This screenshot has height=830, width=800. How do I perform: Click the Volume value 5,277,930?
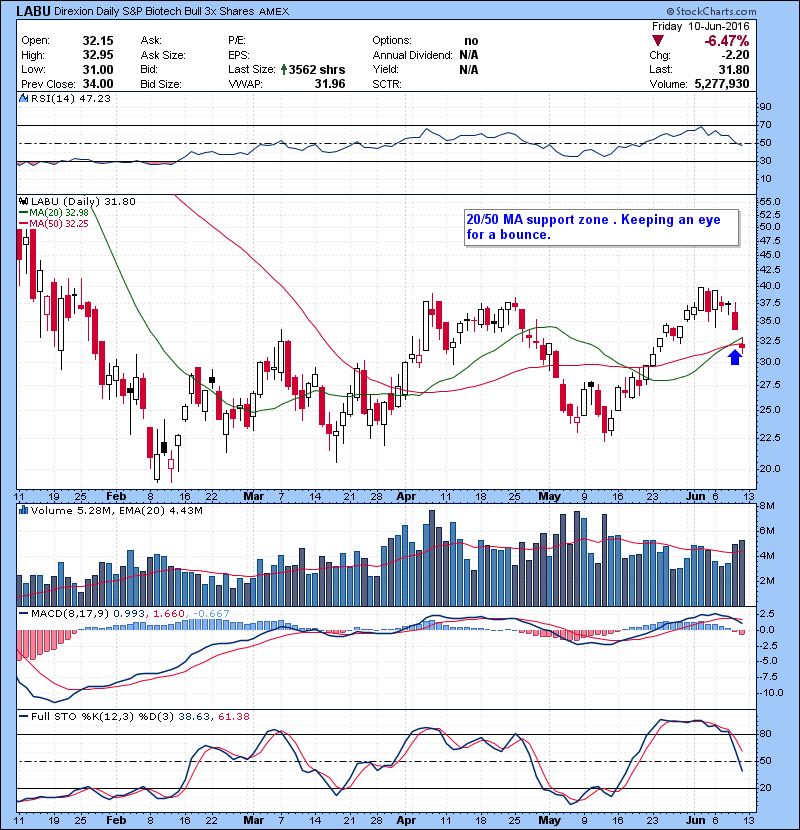point(722,84)
